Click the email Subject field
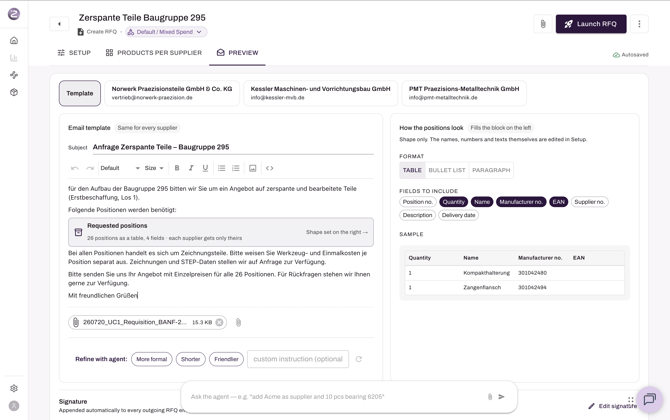Image resolution: width=670 pixels, height=420 pixels. 233,147
